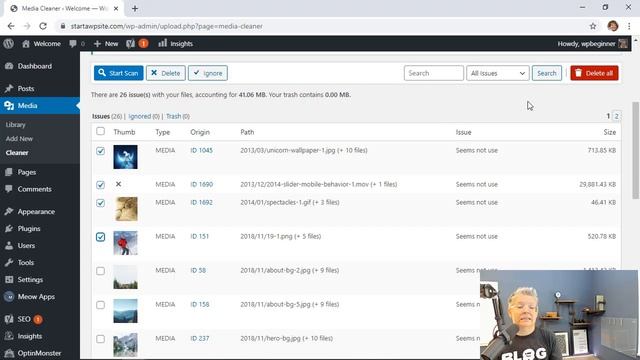This screenshot has width=640, height=360.
Task: Open the ID 237 origin link
Action: pyautogui.click(x=200, y=338)
